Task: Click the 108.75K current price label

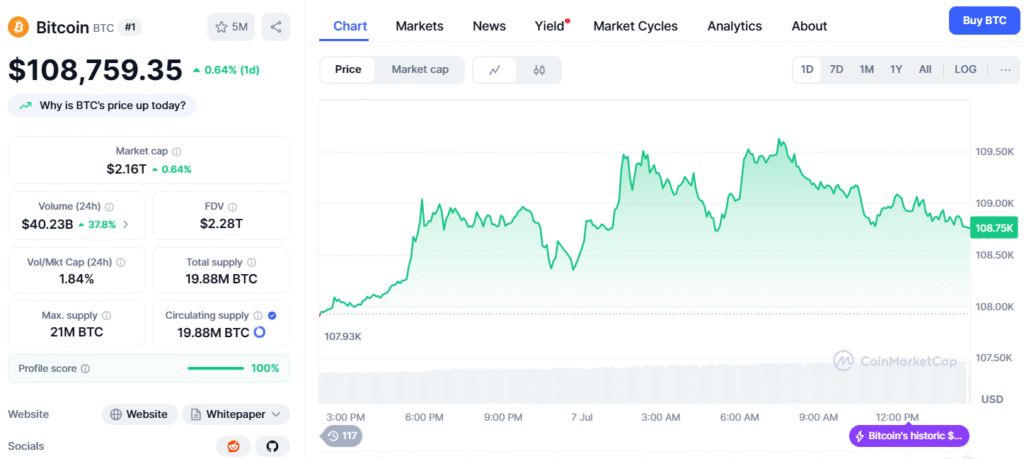Action: pyautogui.click(x=993, y=228)
